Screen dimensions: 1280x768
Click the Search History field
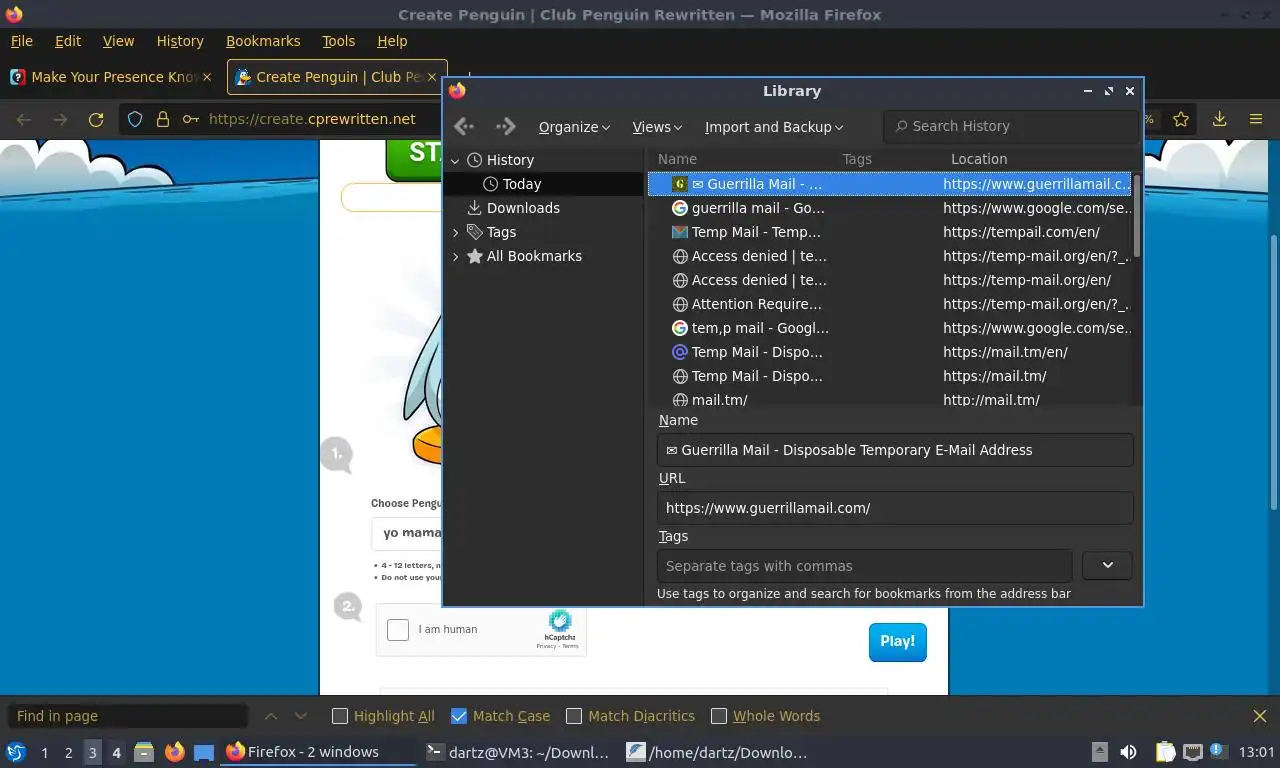coord(1010,126)
